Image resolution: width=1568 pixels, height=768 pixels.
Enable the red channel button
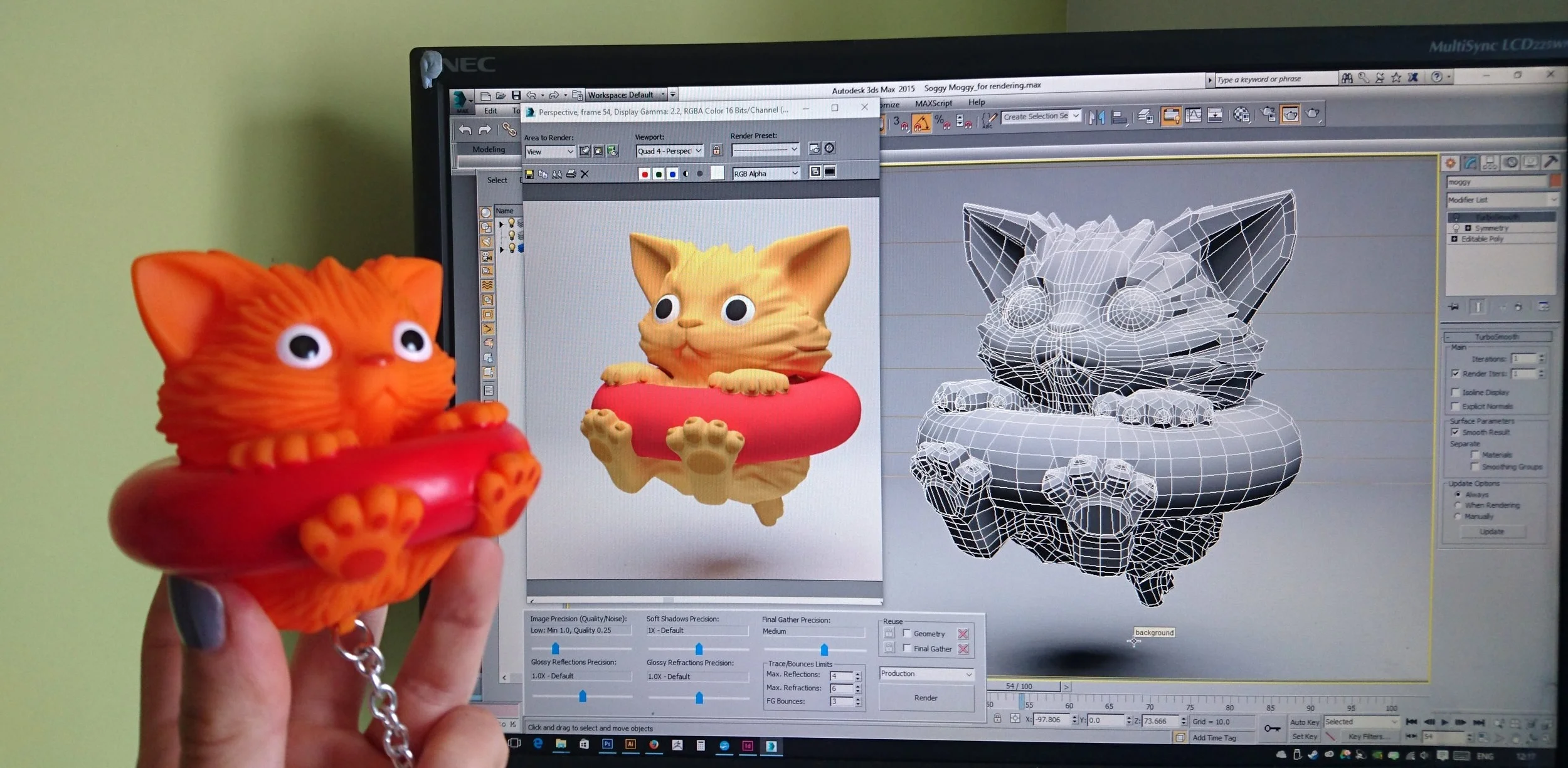pos(644,174)
